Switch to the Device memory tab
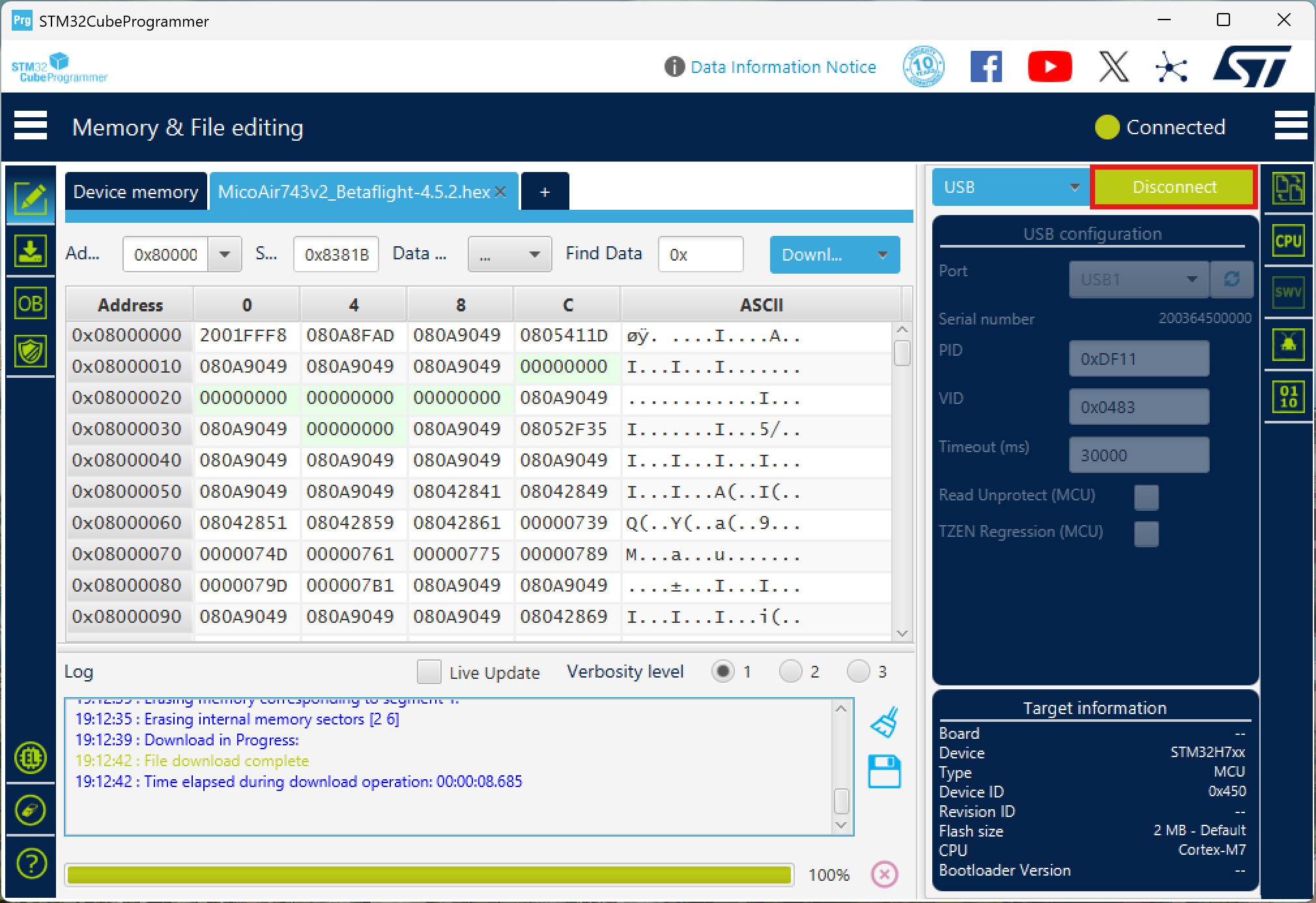This screenshot has height=903, width=1316. pos(136,192)
